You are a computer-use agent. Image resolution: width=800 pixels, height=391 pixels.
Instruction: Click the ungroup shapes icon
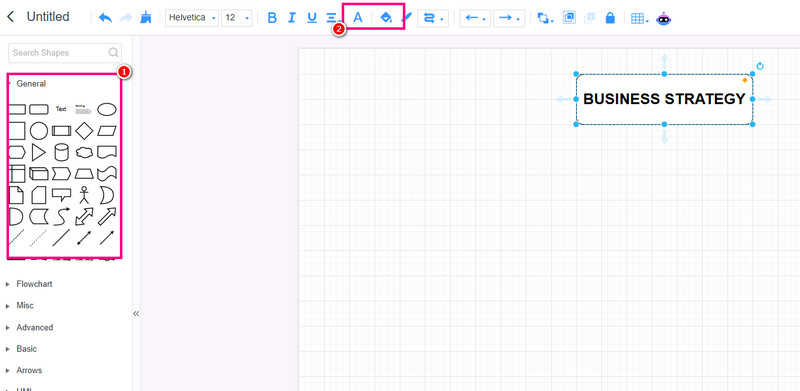pyautogui.click(x=590, y=18)
